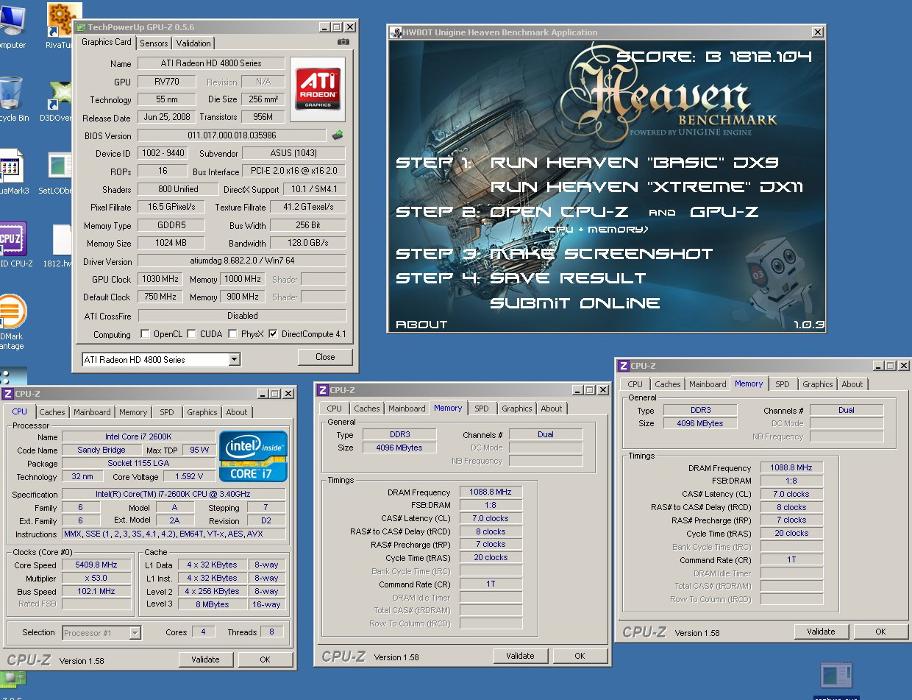
Task: Open the Processor #1 selection dropdown
Action: tap(135, 633)
